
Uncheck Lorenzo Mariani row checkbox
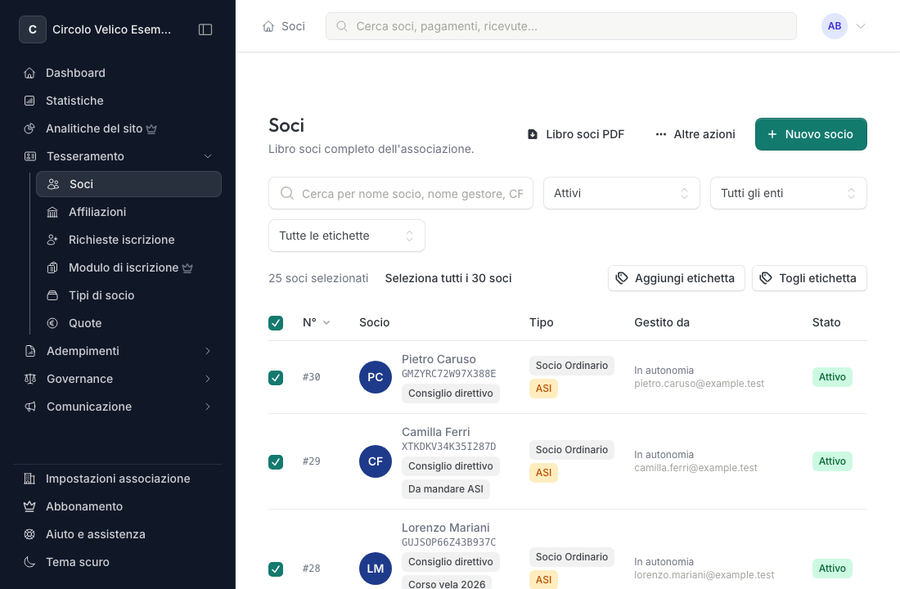tap(276, 569)
